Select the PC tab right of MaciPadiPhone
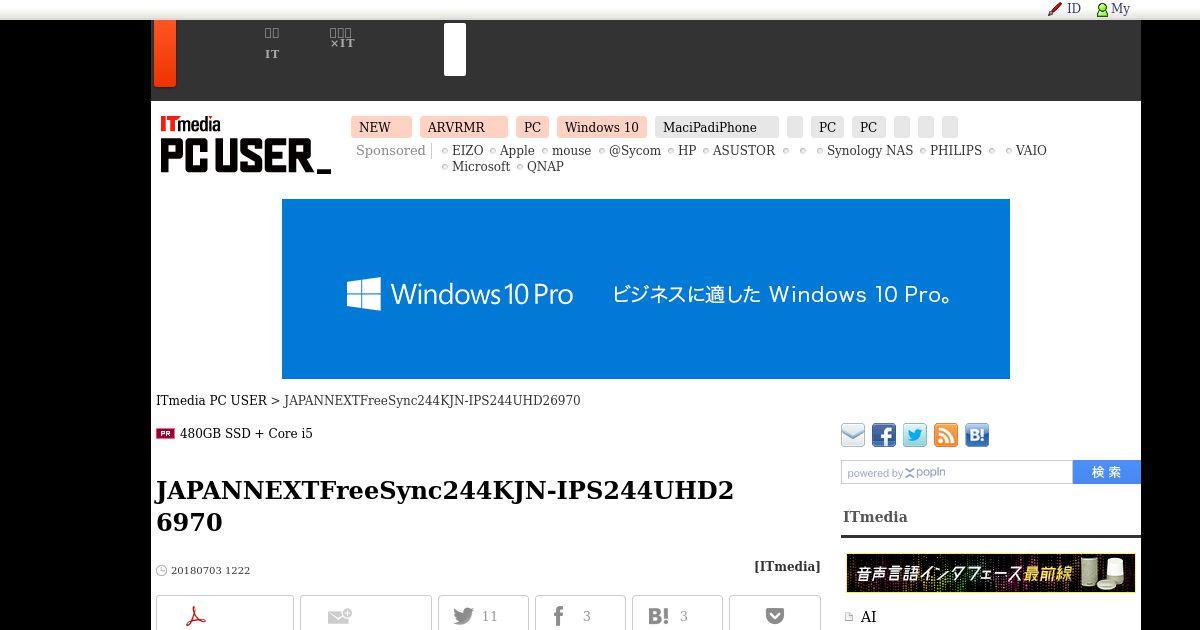1200x630 pixels. pyautogui.click(x=827, y=127)
